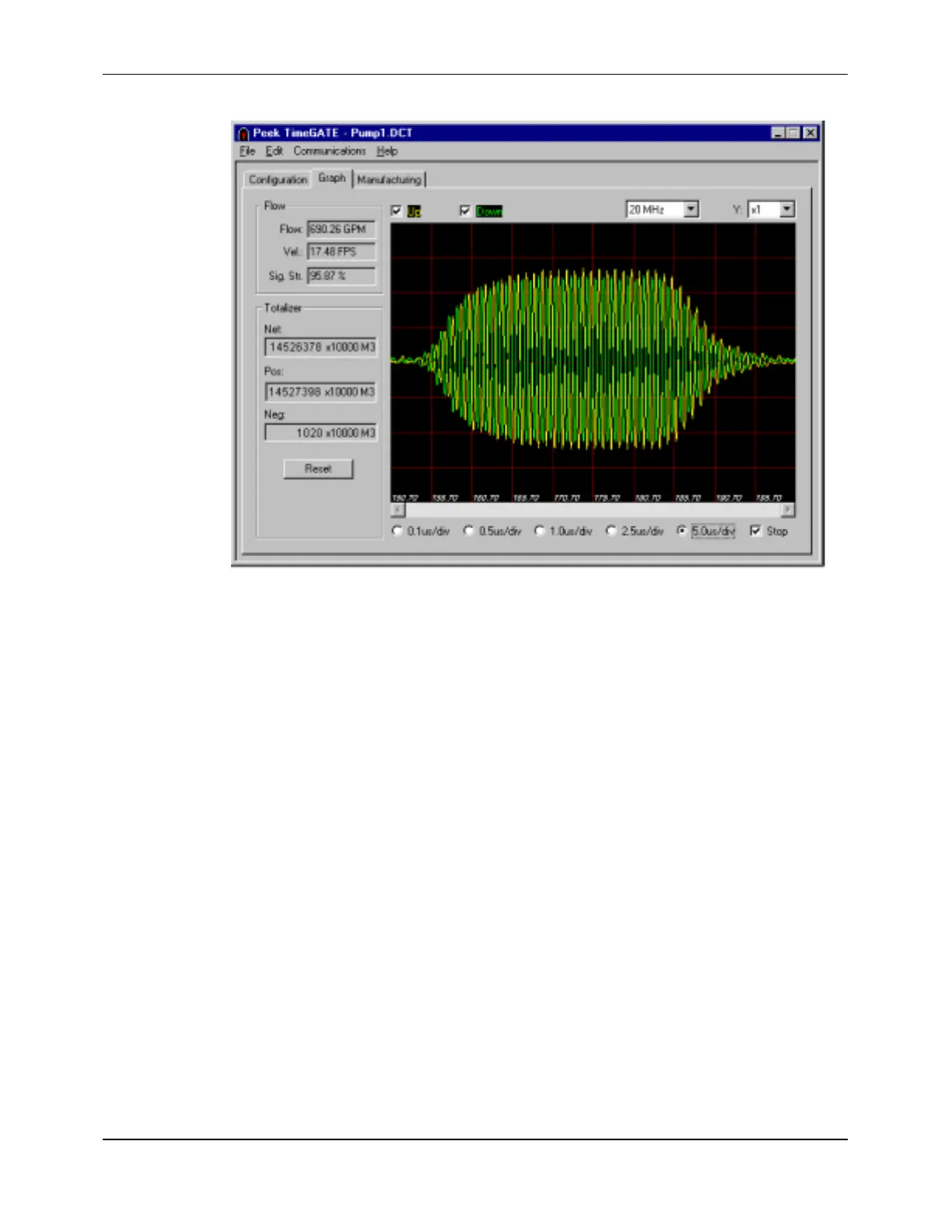Click the graph scrollbar left arrow
952x1232 pixels.
pyautogui.click(x=397, y=509)
